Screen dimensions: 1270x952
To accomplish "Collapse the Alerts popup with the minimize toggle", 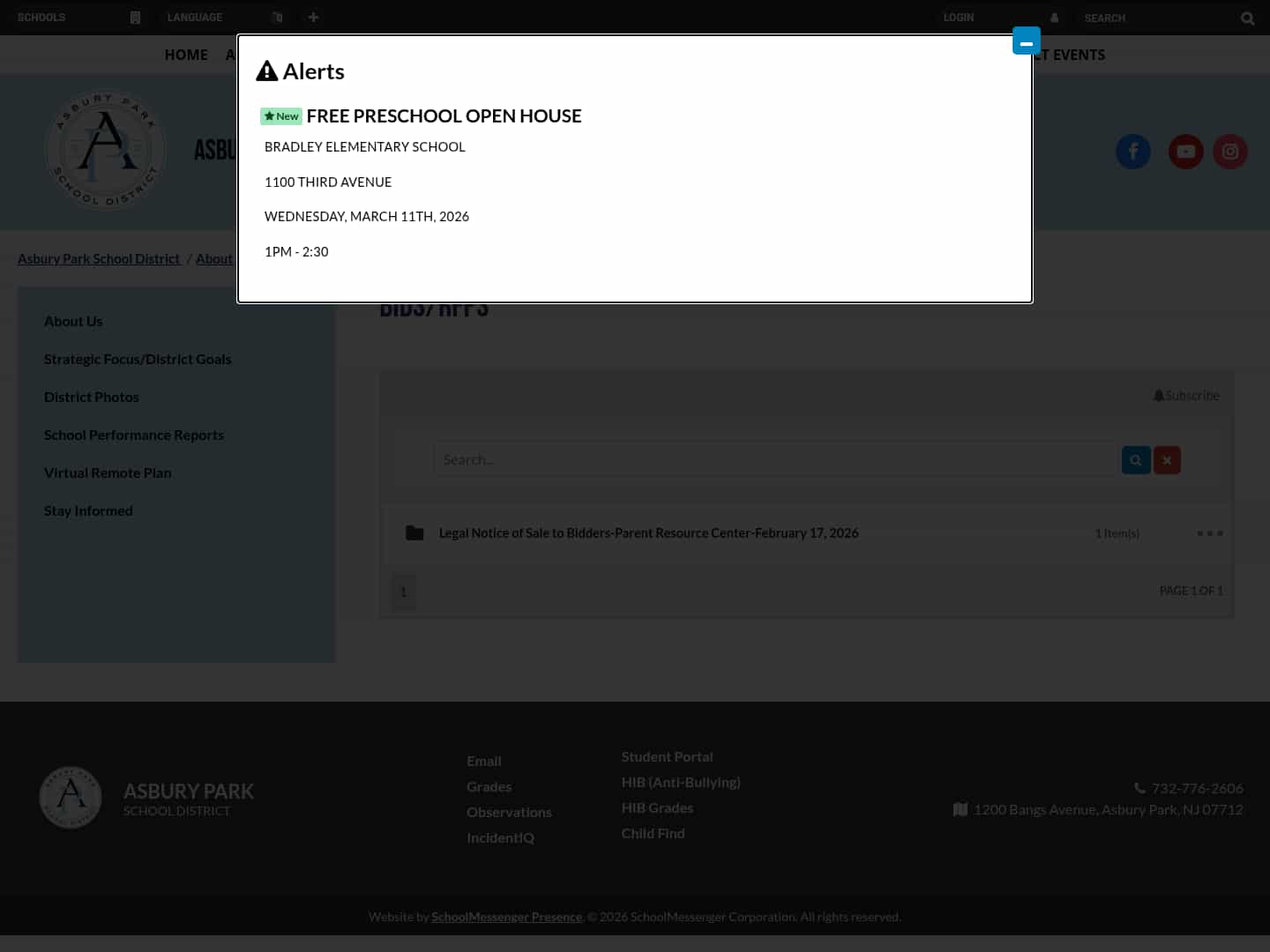I will point(1026,41).
